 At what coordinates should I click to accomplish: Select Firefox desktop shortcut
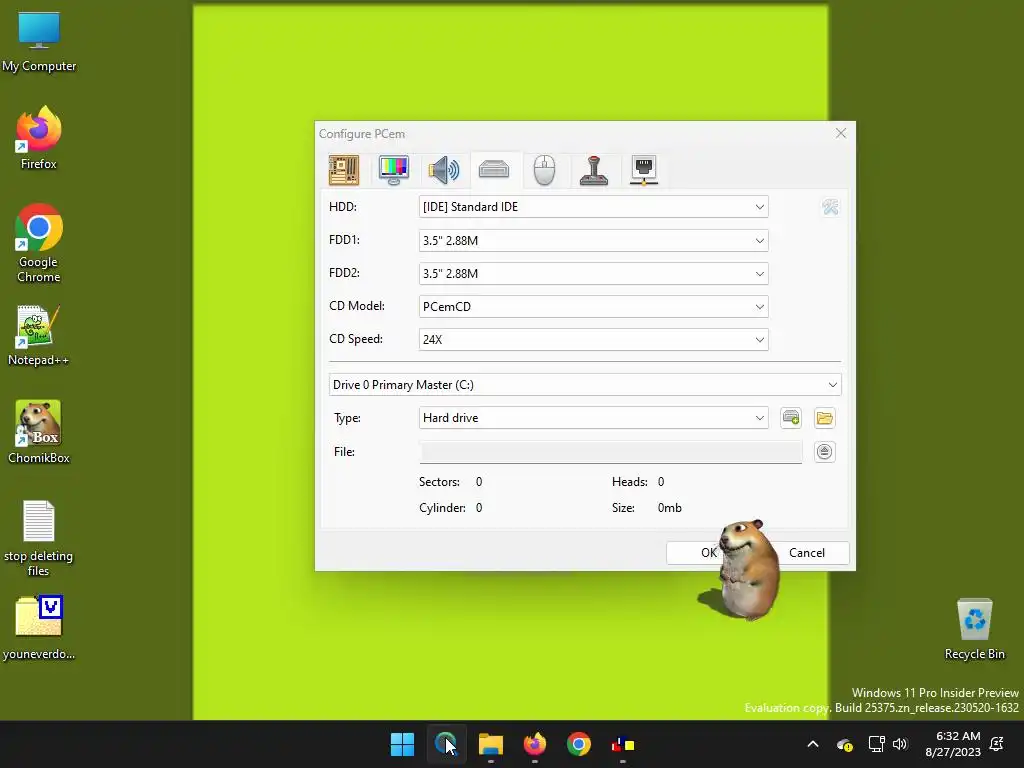coord(39,138)
